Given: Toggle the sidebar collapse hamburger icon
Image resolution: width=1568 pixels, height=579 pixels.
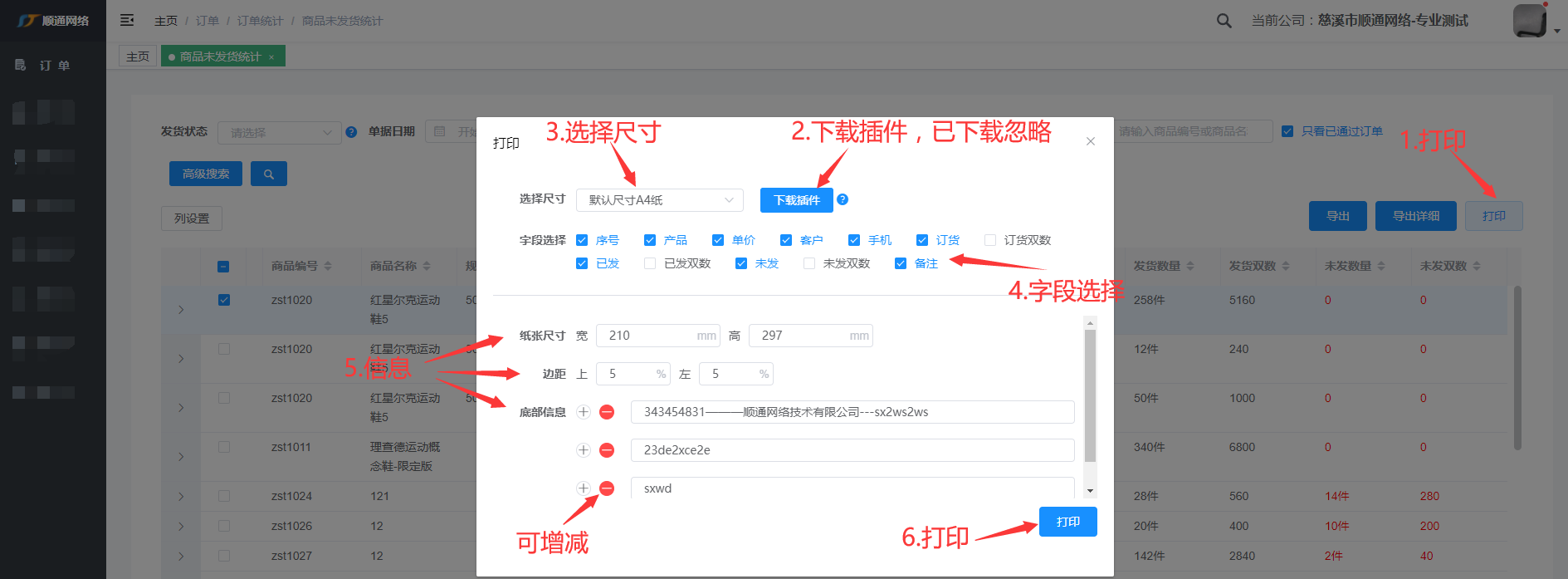Looking at the screenshot, I should click(x=127, y=20).
